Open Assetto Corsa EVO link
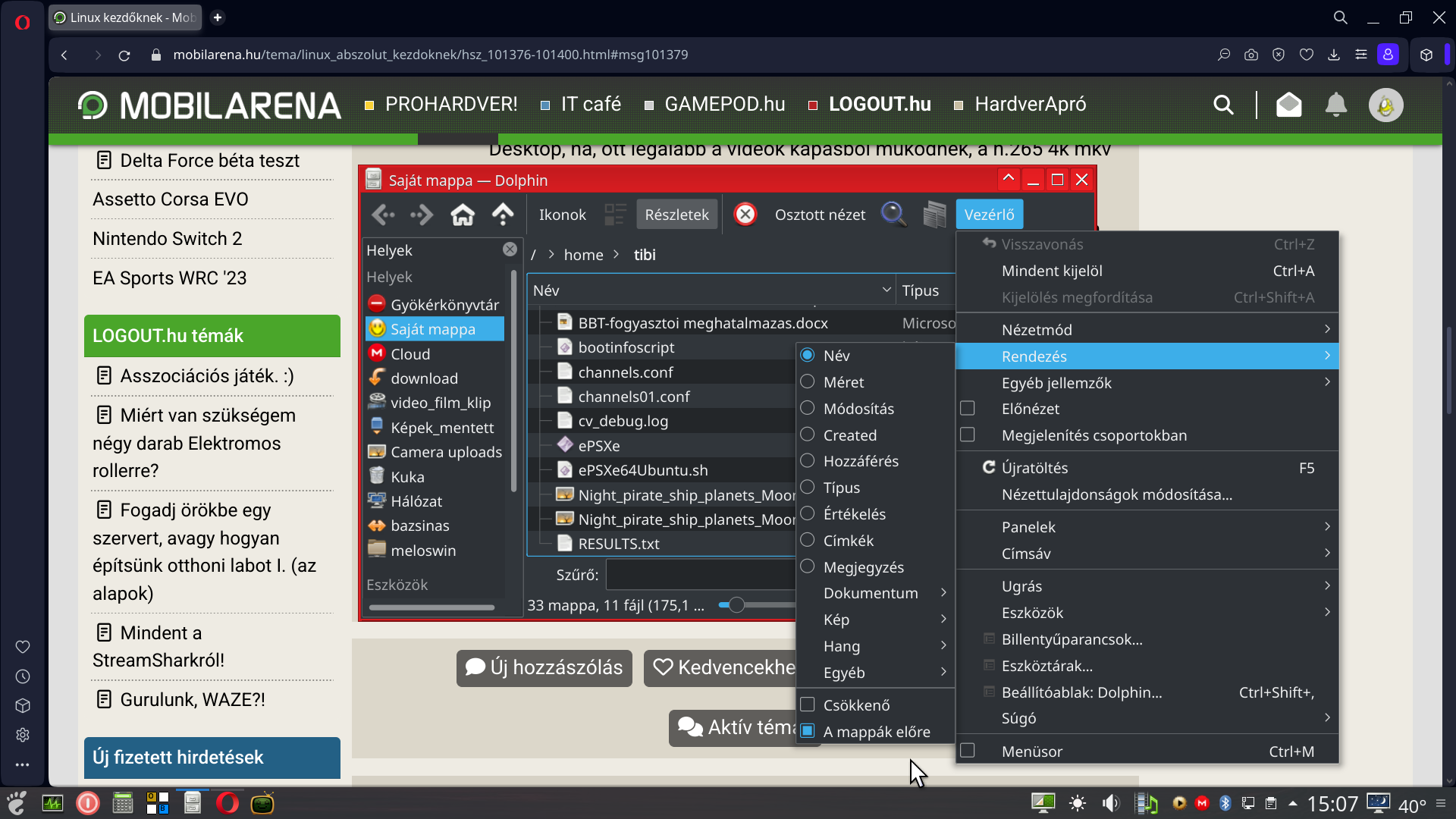The image size is (1456, 819). [x=171, y=199]
